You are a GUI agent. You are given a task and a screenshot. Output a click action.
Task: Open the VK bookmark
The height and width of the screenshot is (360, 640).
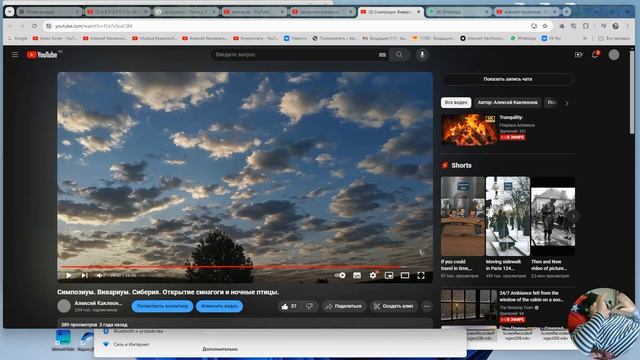point(551,38)
